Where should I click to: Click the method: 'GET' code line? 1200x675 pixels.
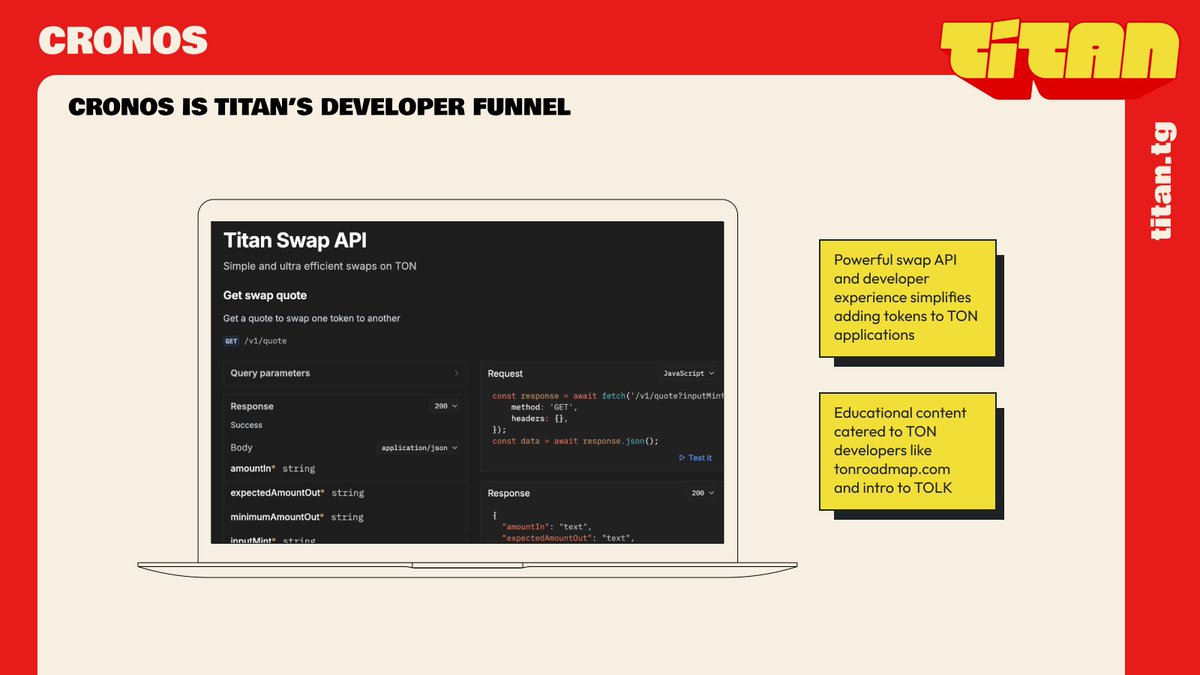544,407
